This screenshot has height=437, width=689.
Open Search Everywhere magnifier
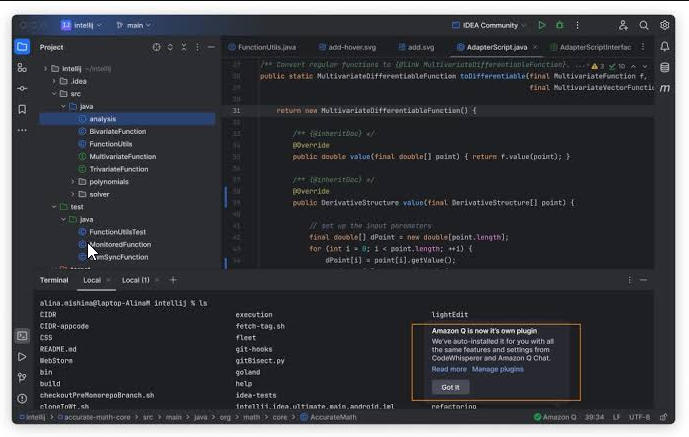click(x=644, y=25)
